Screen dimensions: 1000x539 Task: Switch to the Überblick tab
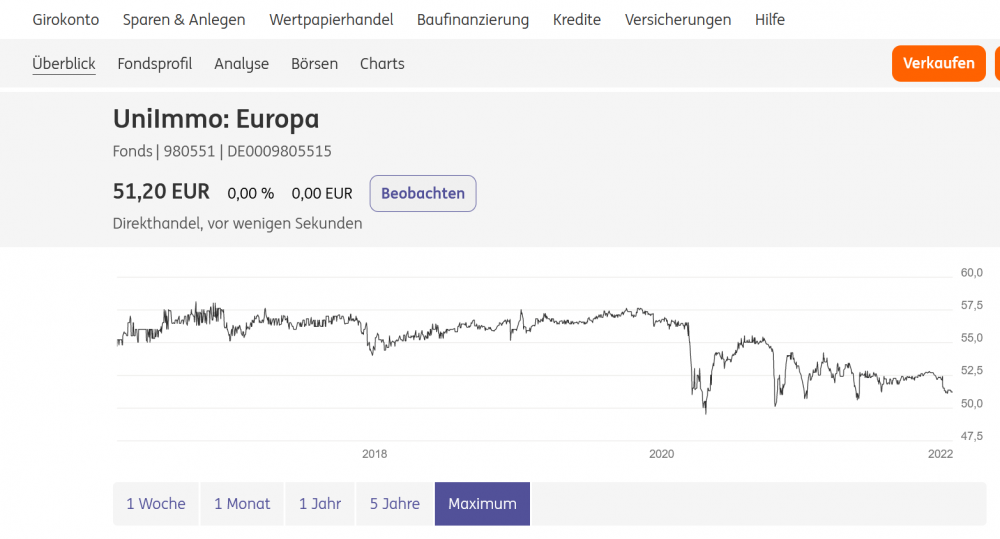[64, 64]
